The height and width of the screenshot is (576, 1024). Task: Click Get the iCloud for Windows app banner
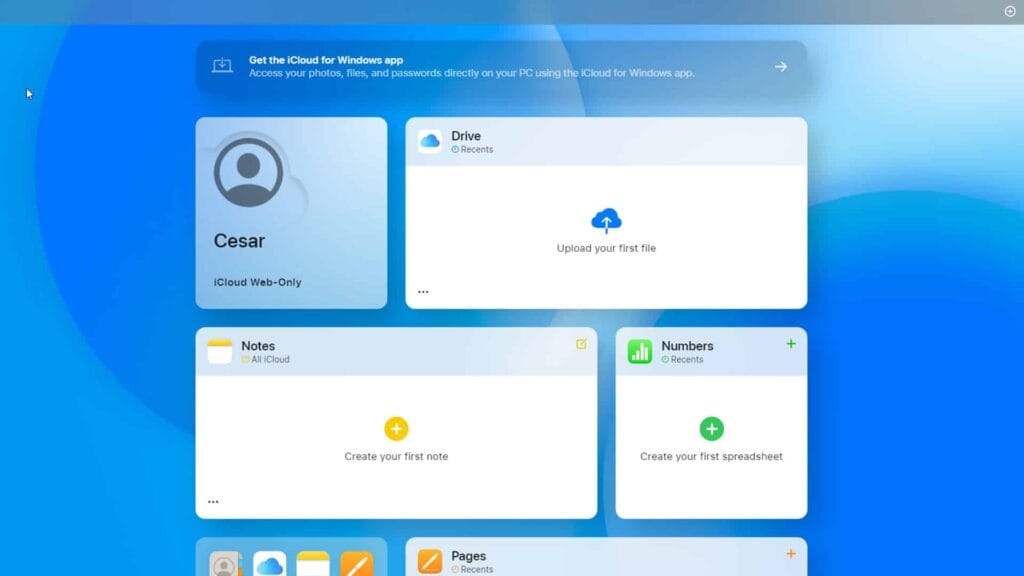pyautogui.click(x=471, y=66)
